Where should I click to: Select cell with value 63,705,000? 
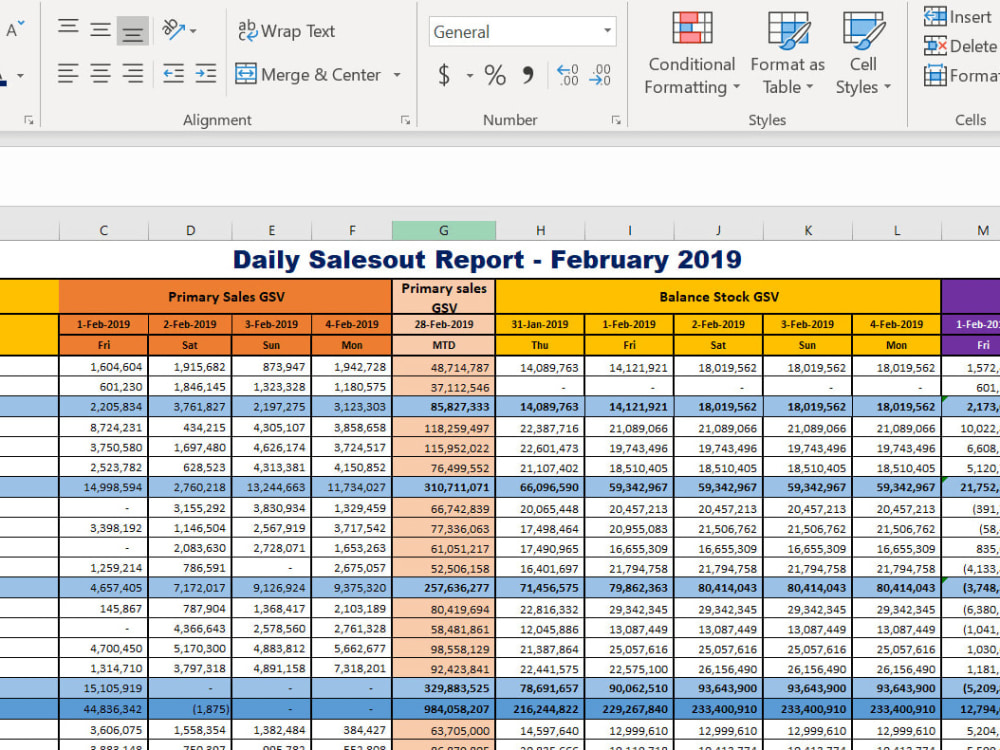[x=444, y=730]
